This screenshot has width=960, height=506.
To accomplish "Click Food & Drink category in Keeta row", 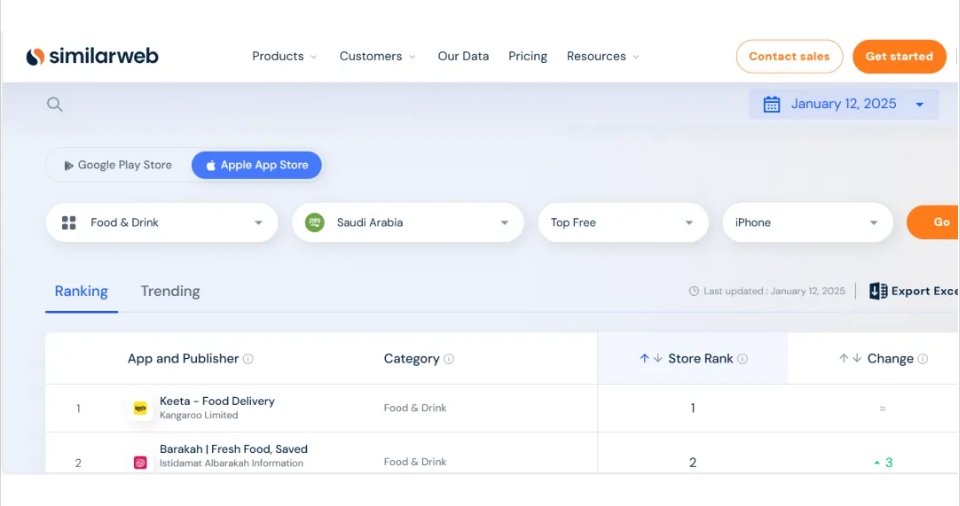I will [x=415, y=408].
